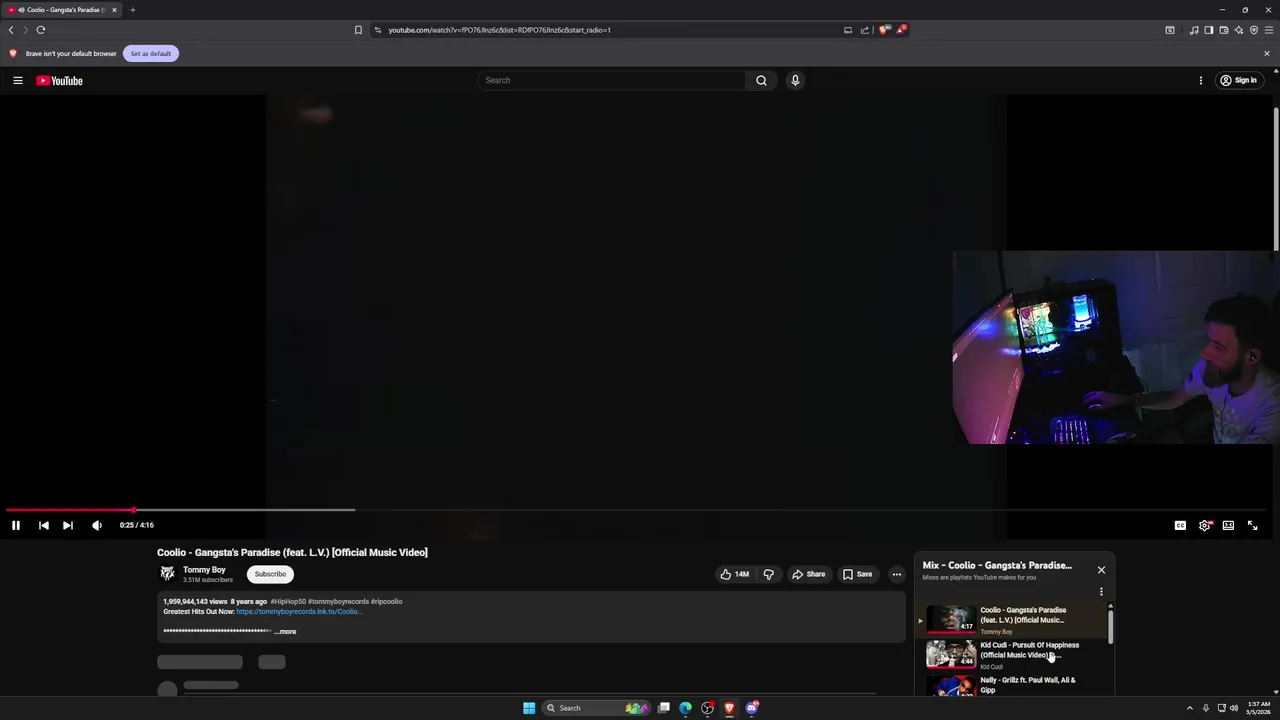The image size is (1280, 720).
Task: Show hidden system tray icons chevron
Action: click(1189, 708)
